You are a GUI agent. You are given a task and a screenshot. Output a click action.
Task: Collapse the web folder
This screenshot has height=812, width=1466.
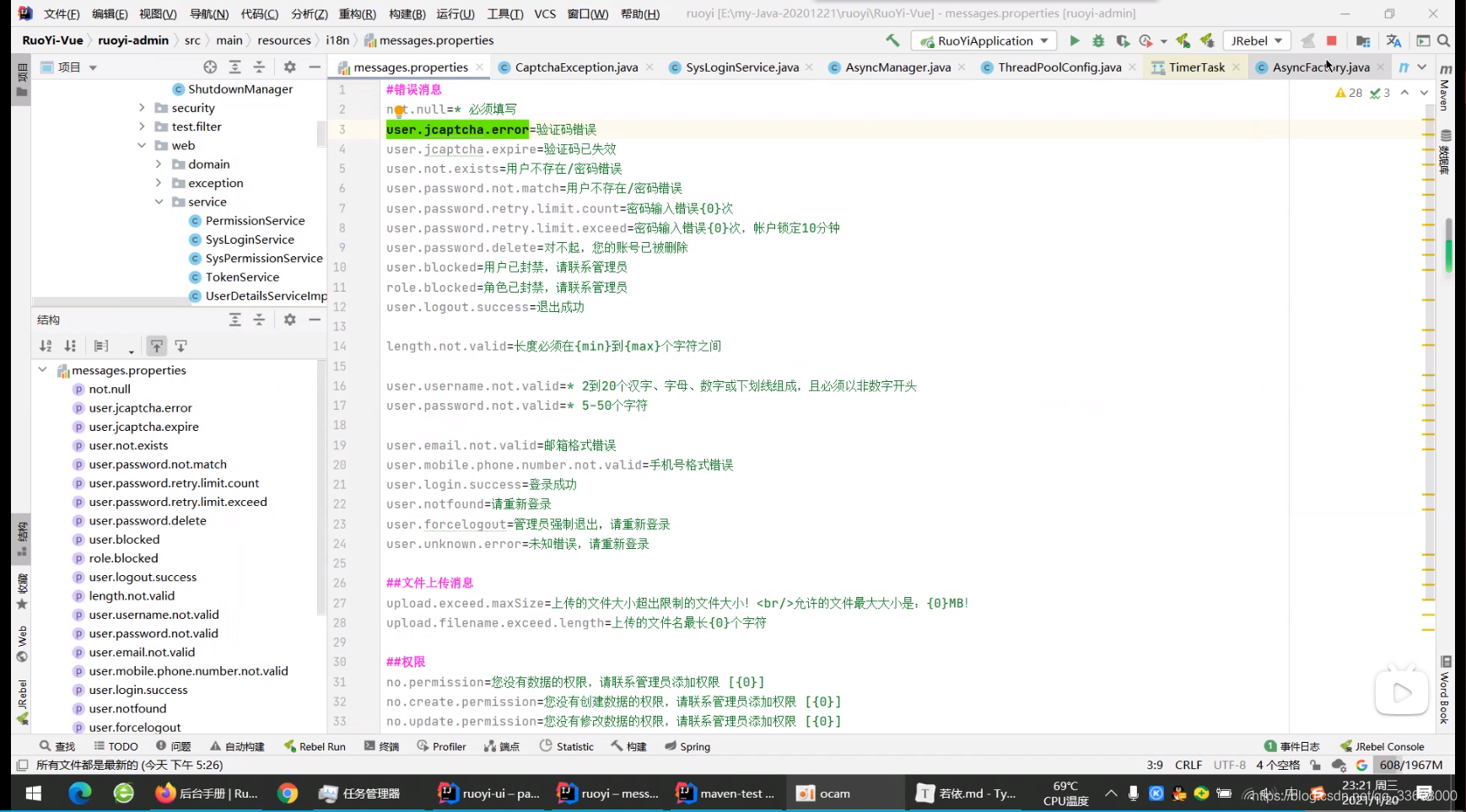click(x=142, y=145)
